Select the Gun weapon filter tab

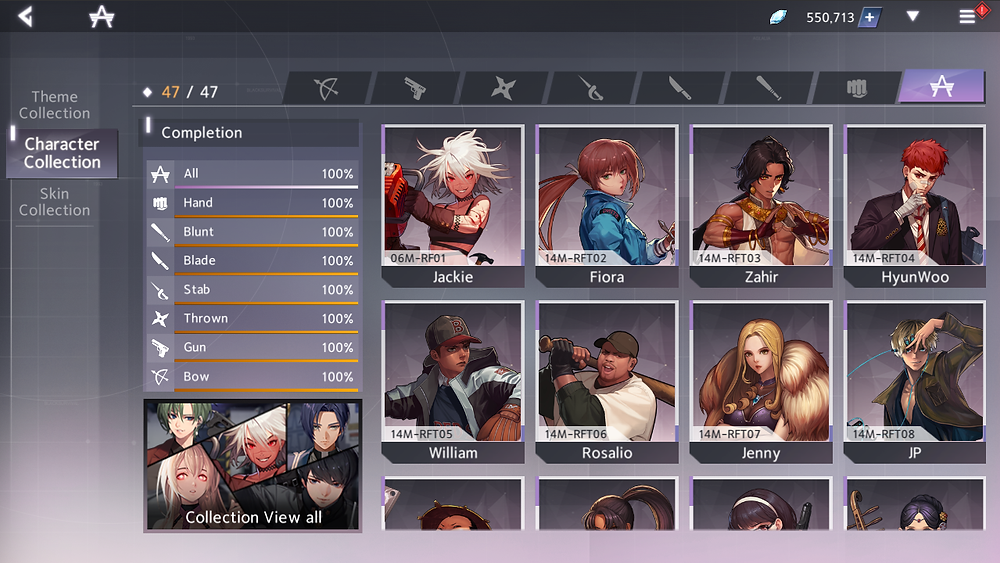[x=415, y=88]
